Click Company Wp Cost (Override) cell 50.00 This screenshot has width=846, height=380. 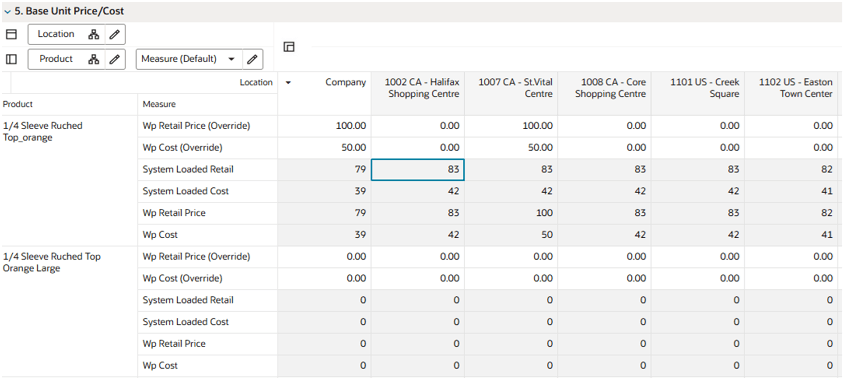(x=325, y=148)
